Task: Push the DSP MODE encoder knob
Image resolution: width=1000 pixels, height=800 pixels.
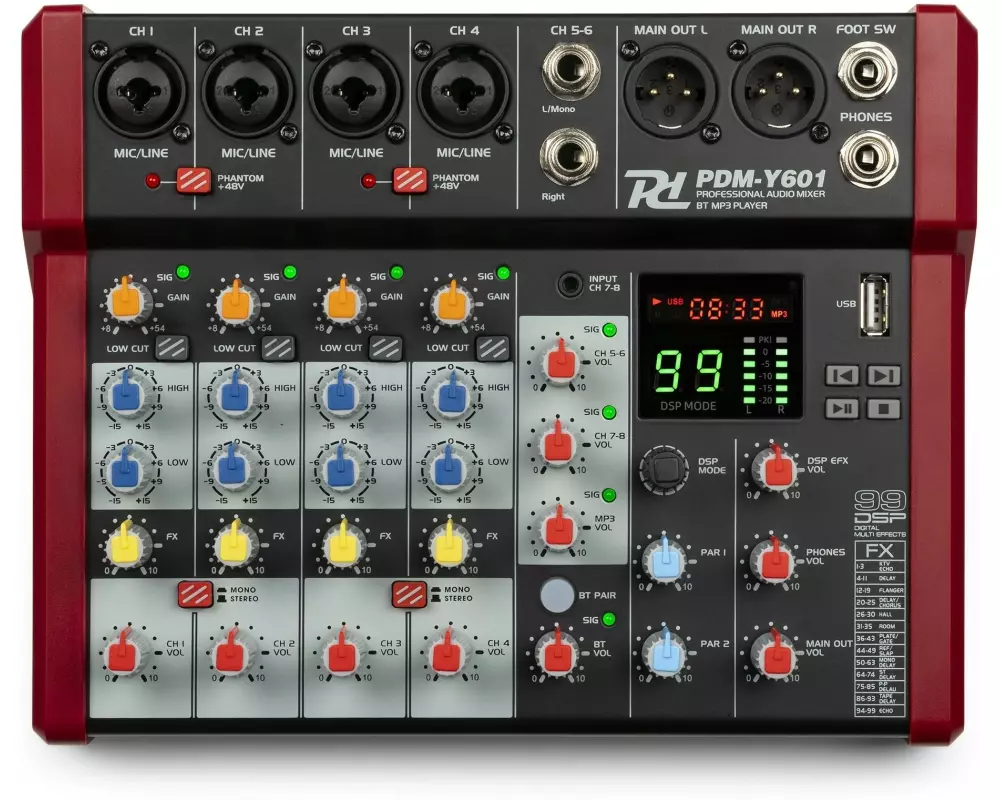Action: click(664, 468)
